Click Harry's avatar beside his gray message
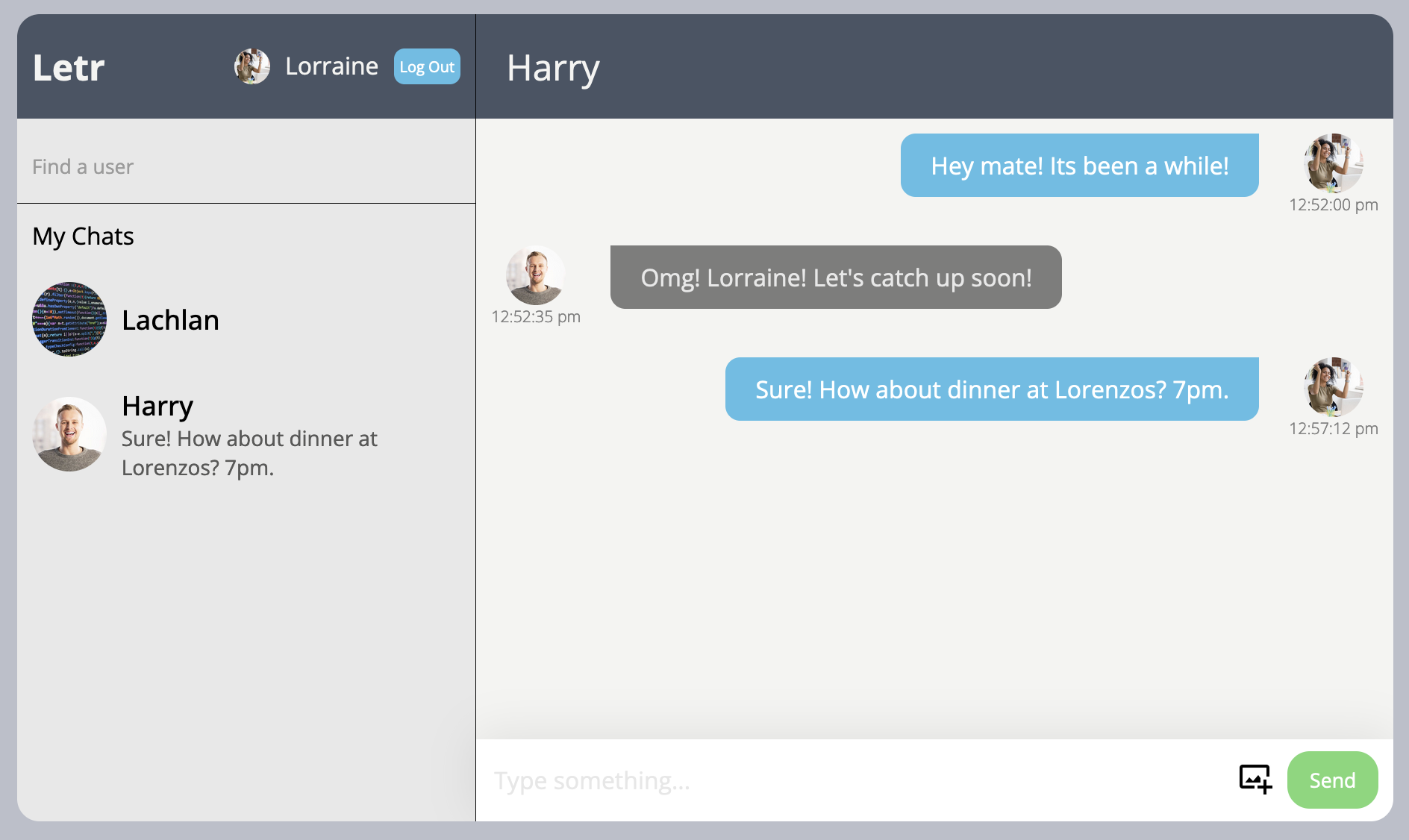The image size is (1409, 840). [x=535, y=275]
